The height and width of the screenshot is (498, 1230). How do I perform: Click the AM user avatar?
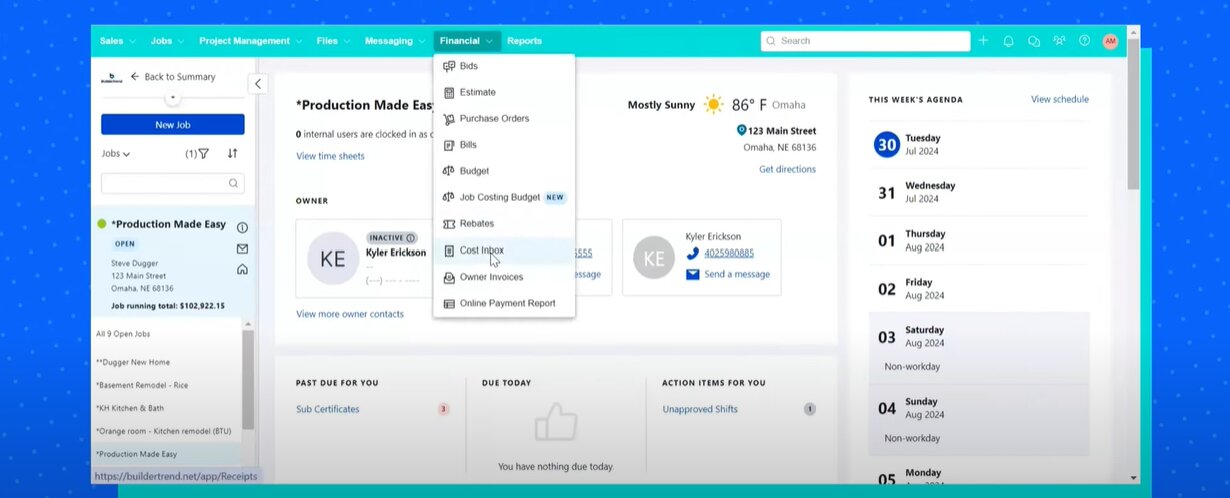1110,41
